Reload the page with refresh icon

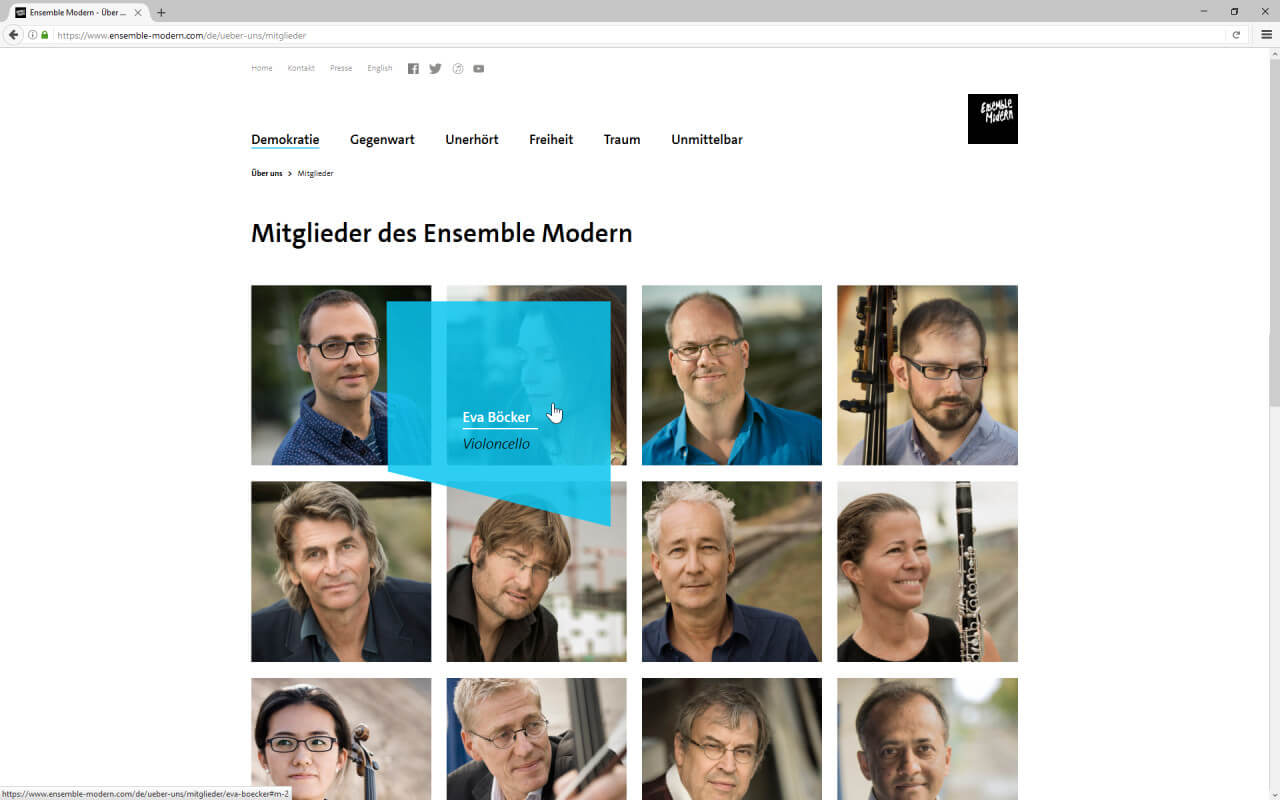1236,35
